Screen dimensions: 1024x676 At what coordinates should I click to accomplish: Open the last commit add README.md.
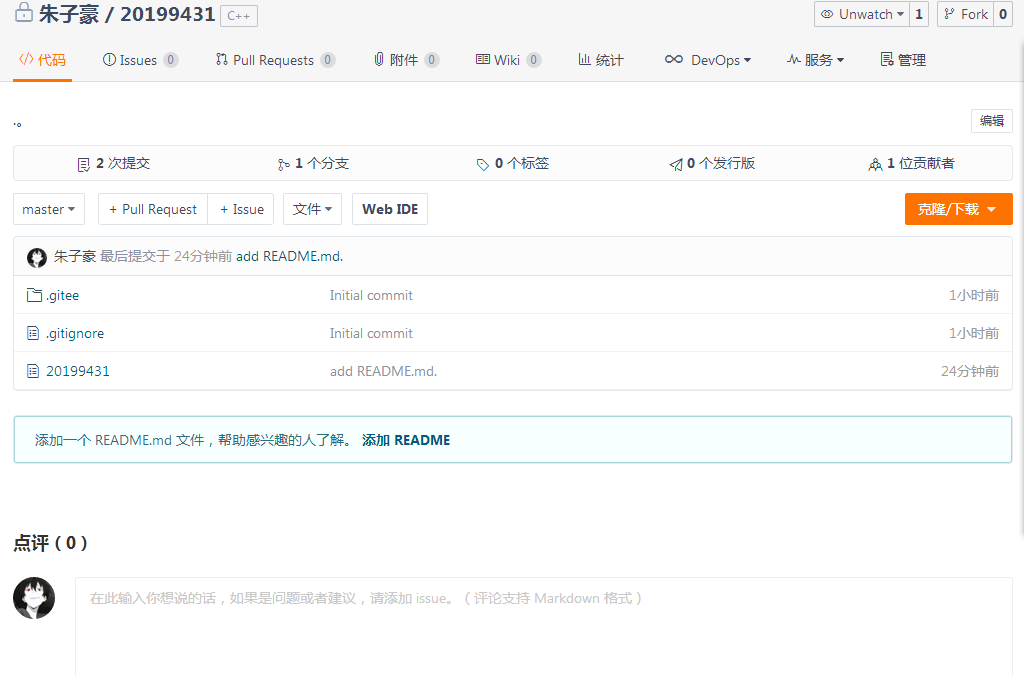pyautogui.click(x=289, y=256)
